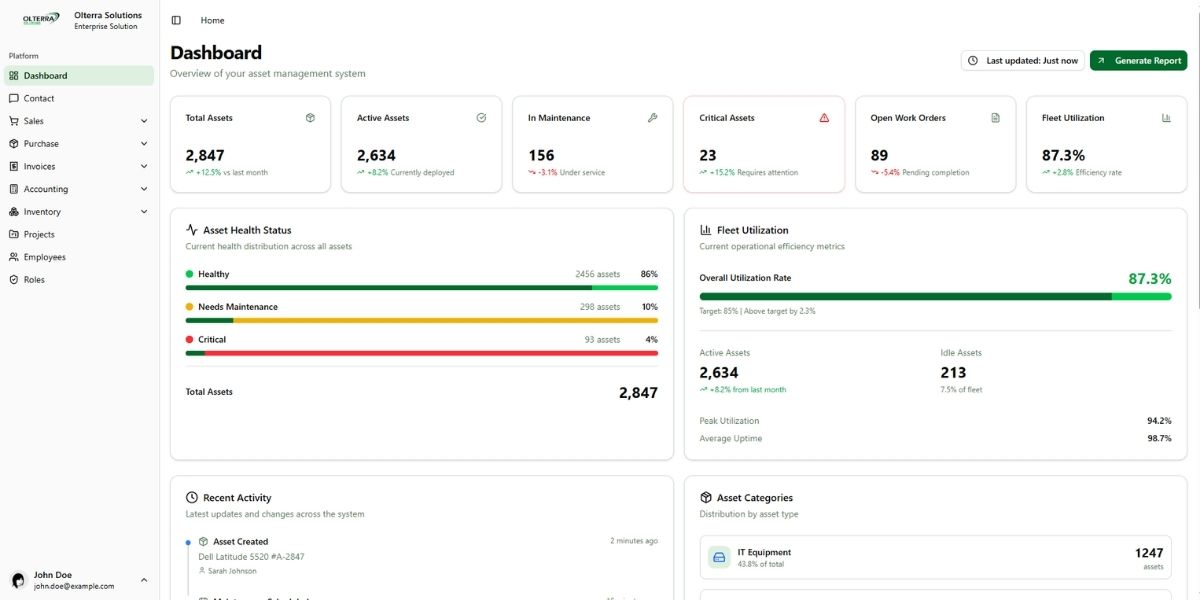Click the Fleet Utilization panel bar-chart icon
Screen dimensions: 1200x600
[706, 230]
